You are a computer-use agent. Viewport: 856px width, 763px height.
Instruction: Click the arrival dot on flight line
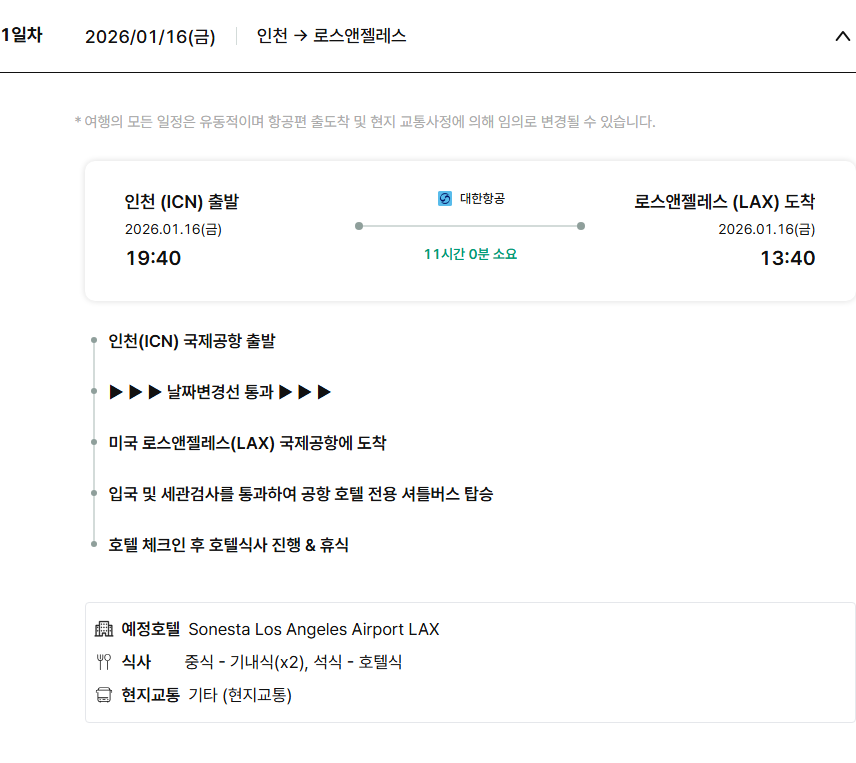click(x=581, y=226)
